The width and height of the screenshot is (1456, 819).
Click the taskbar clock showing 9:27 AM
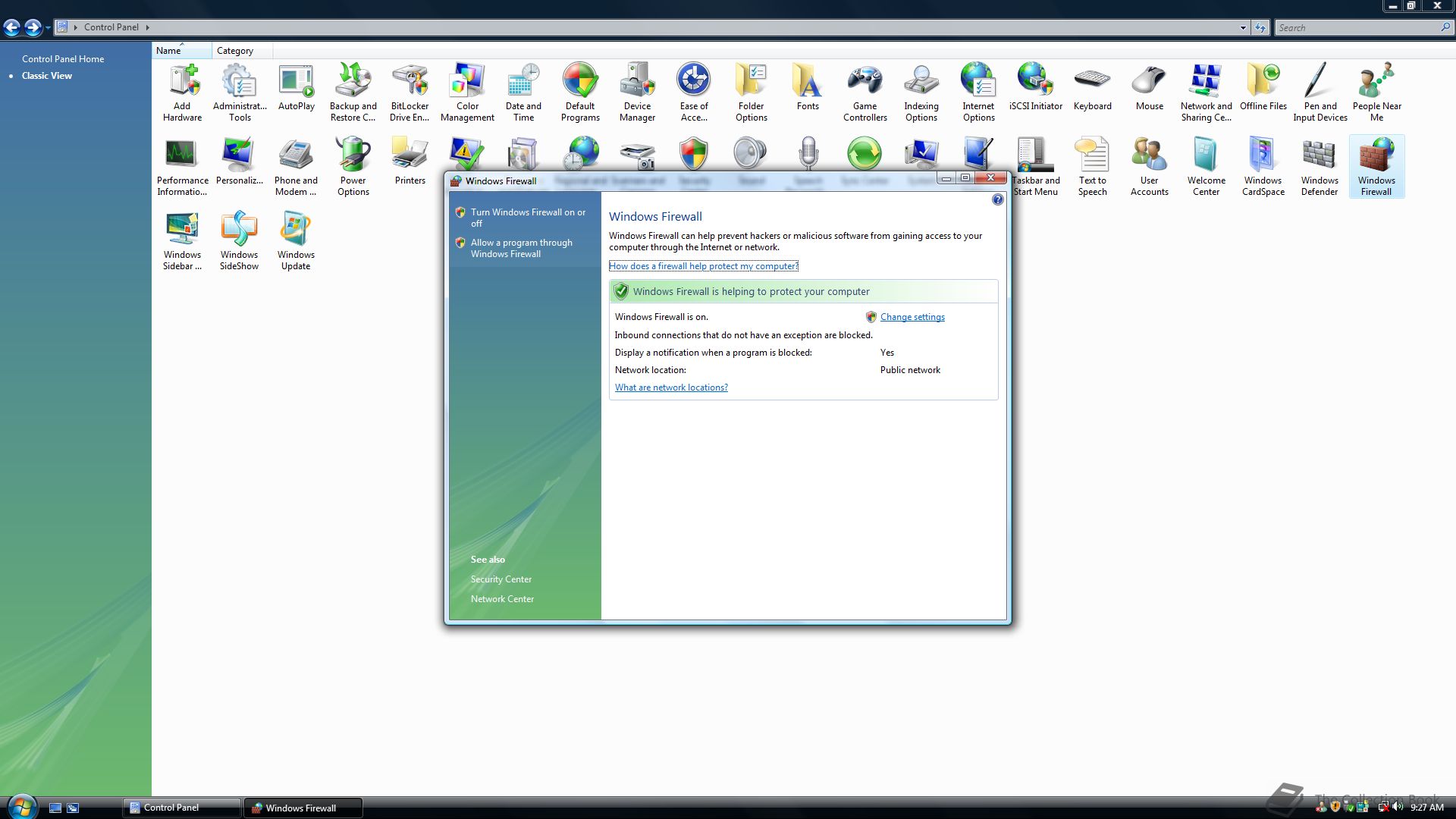pyautogui.click(x=1427, y=808)
